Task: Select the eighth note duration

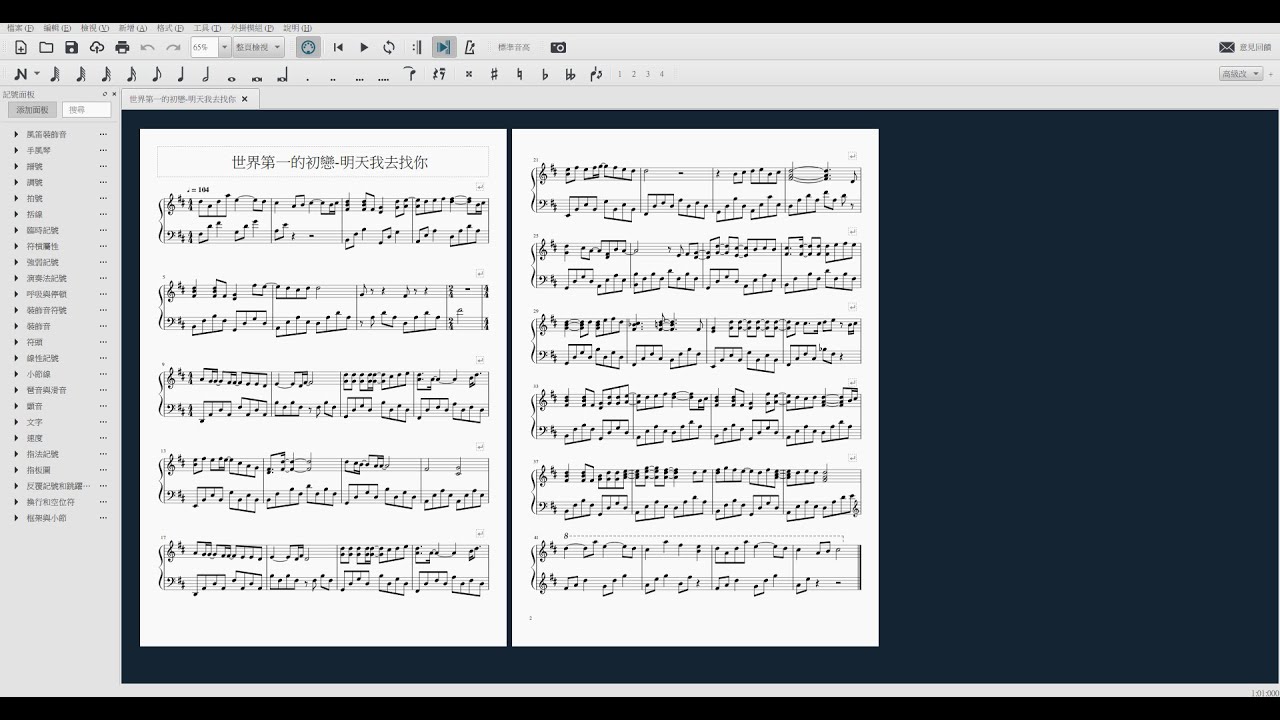Action: (156, 74)
